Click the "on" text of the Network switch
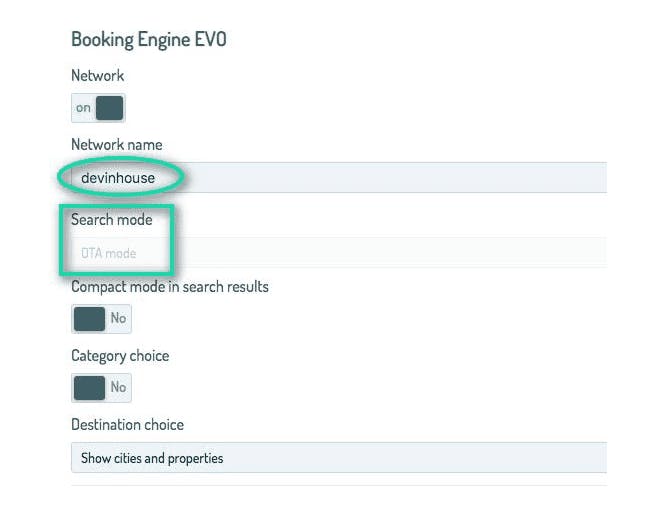660x519 pixels. (x=83, y=108)
